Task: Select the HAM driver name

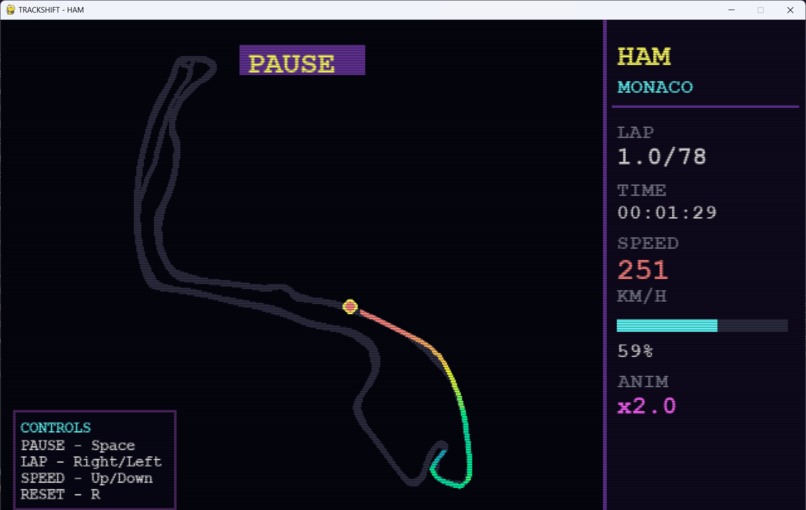Action: coord(644,57)
